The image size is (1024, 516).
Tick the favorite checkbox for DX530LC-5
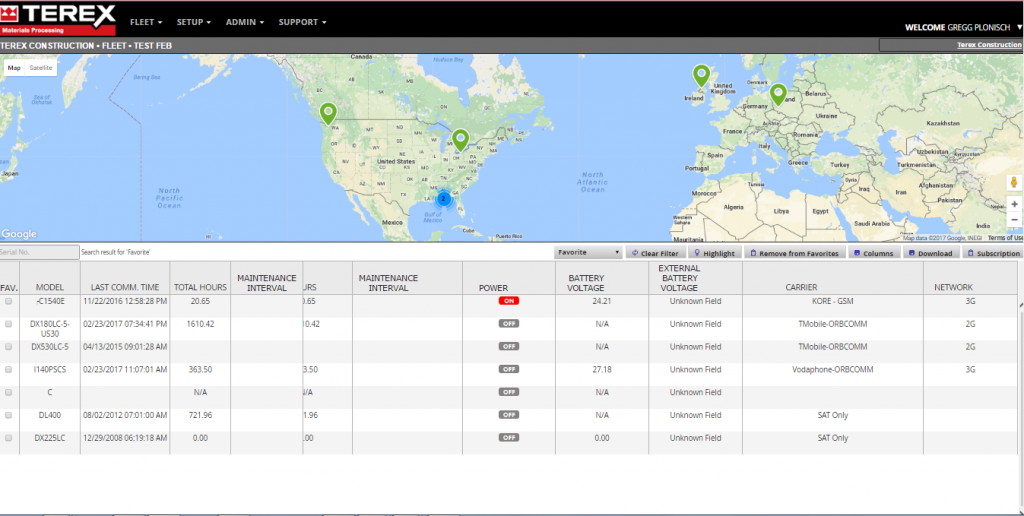8,347
